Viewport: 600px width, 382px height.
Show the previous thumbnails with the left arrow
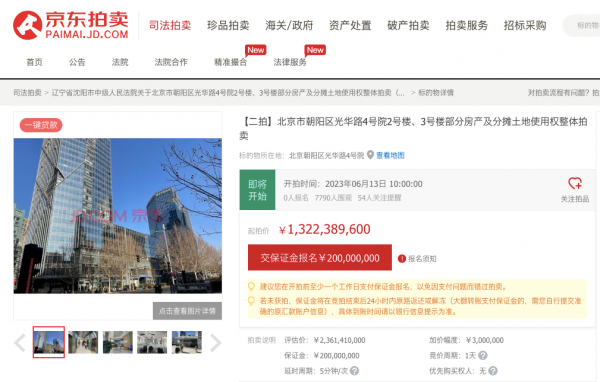[x=20, y=343]
